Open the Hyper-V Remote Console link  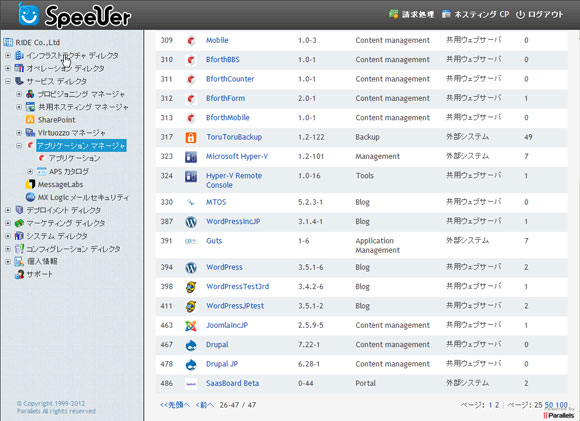point(234,180)
